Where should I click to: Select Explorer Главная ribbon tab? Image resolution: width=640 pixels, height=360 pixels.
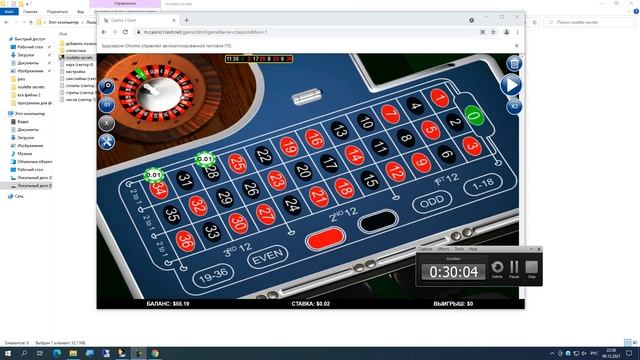pos(30,11)
